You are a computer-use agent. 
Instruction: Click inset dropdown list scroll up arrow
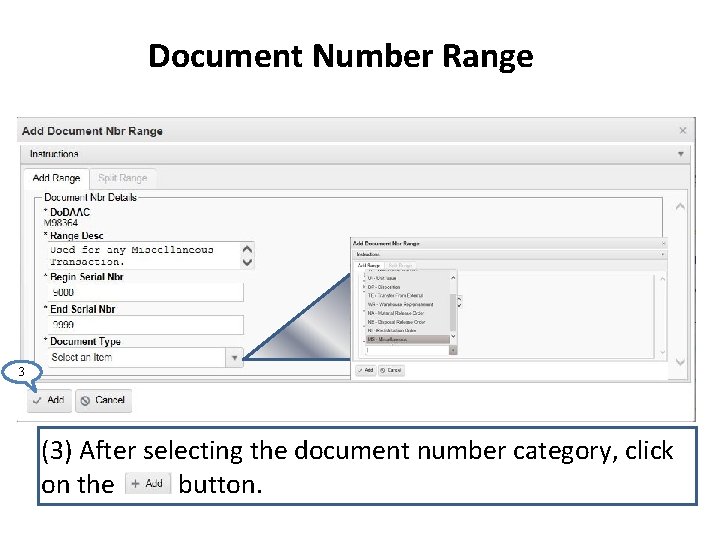[x=453, y=278]
